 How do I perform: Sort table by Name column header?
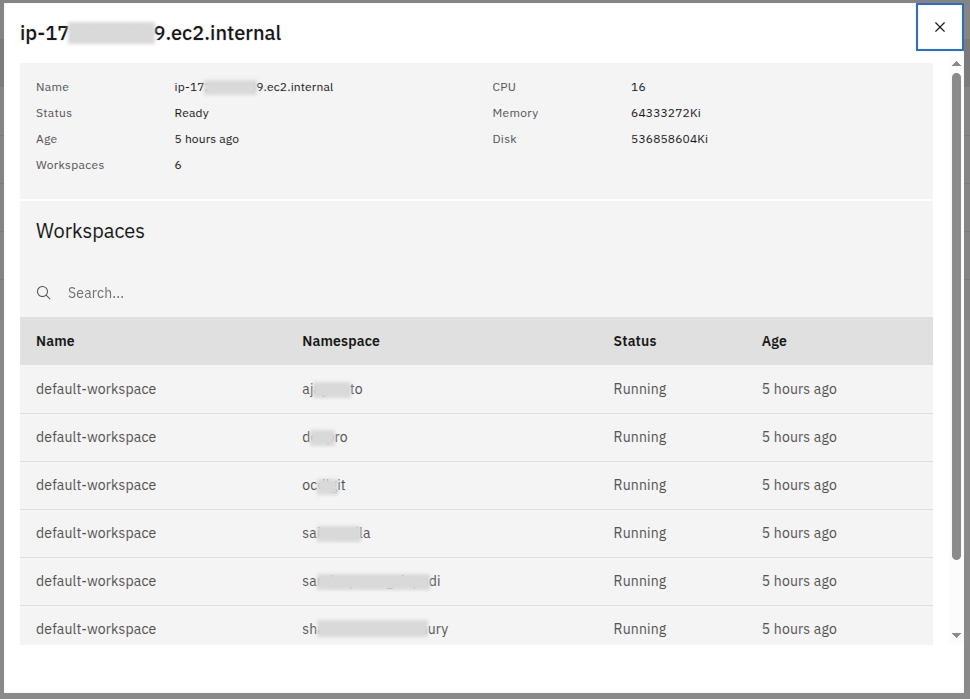coord(56,341)
